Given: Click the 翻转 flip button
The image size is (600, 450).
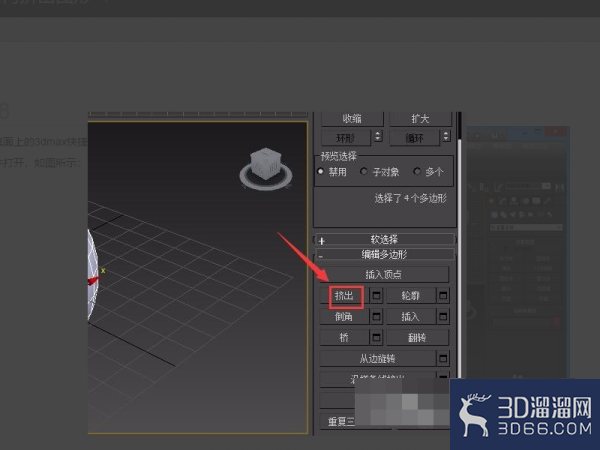Looking at the screenshot, I should pyautogui.click(x=417, y=338).
